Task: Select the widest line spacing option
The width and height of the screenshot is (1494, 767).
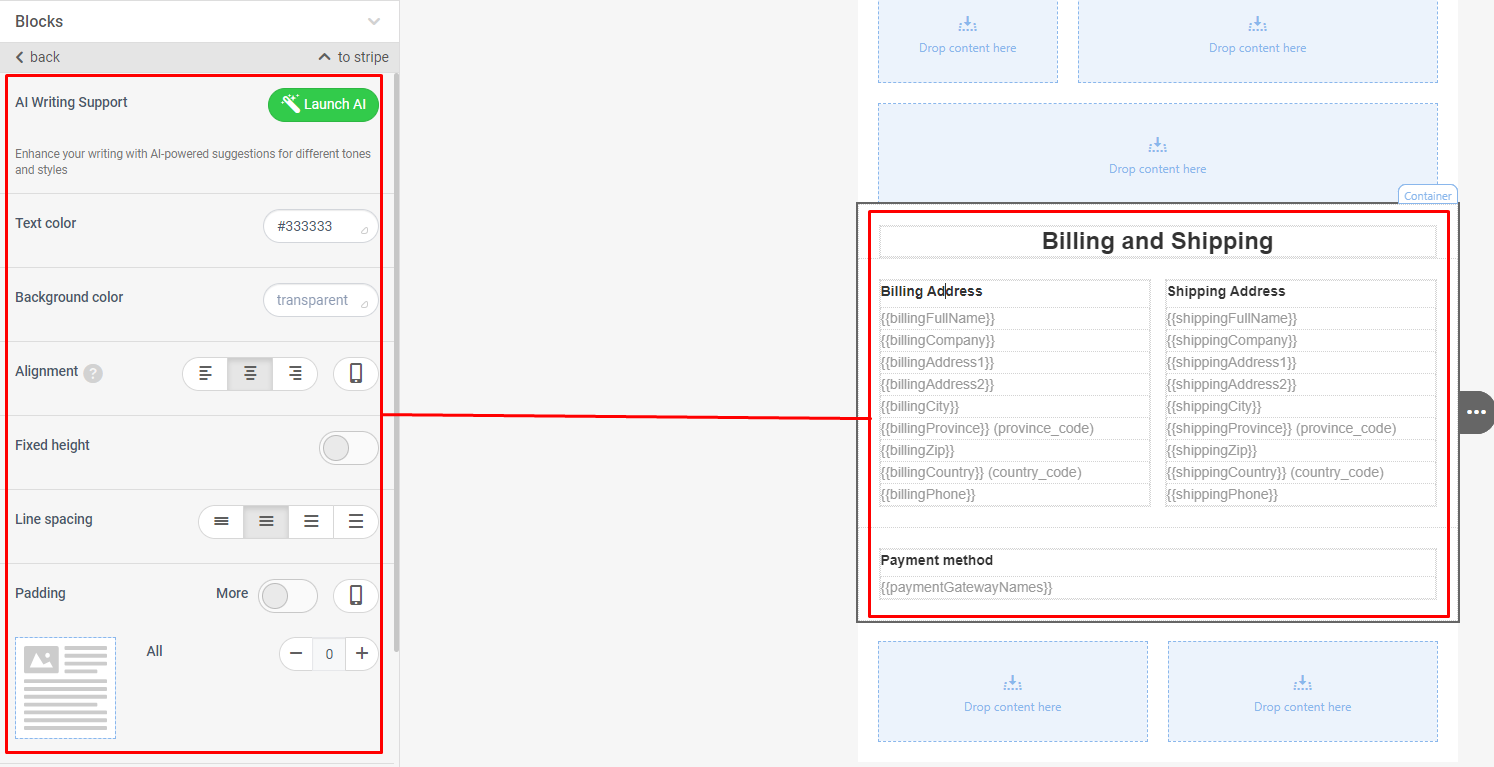Action: coord(356,522)
